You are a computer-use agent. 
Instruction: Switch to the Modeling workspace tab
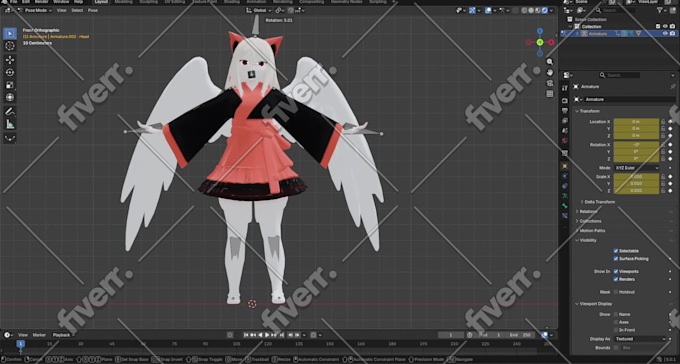[124, 2]
